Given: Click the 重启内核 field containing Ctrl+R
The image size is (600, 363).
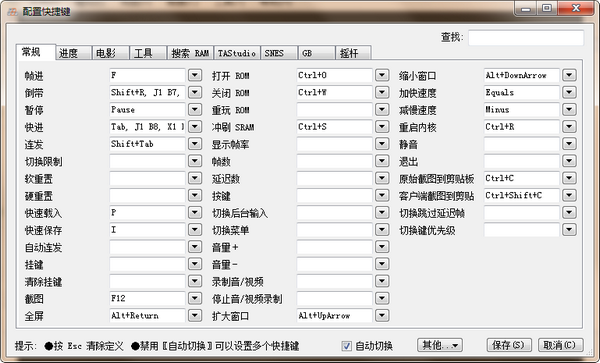Looking at the screenshot, I should coord(522,127).
